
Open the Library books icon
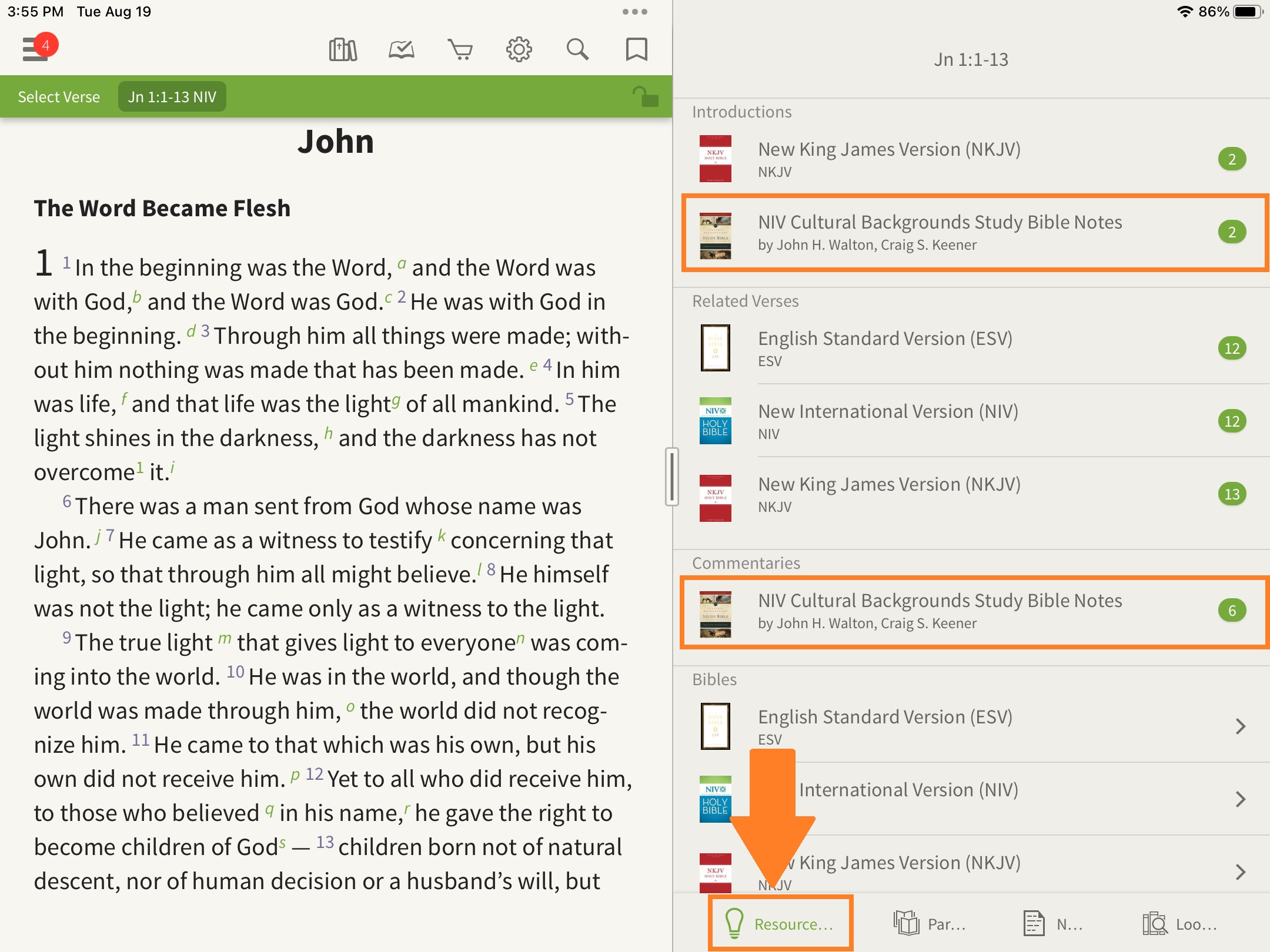(343, 50)
